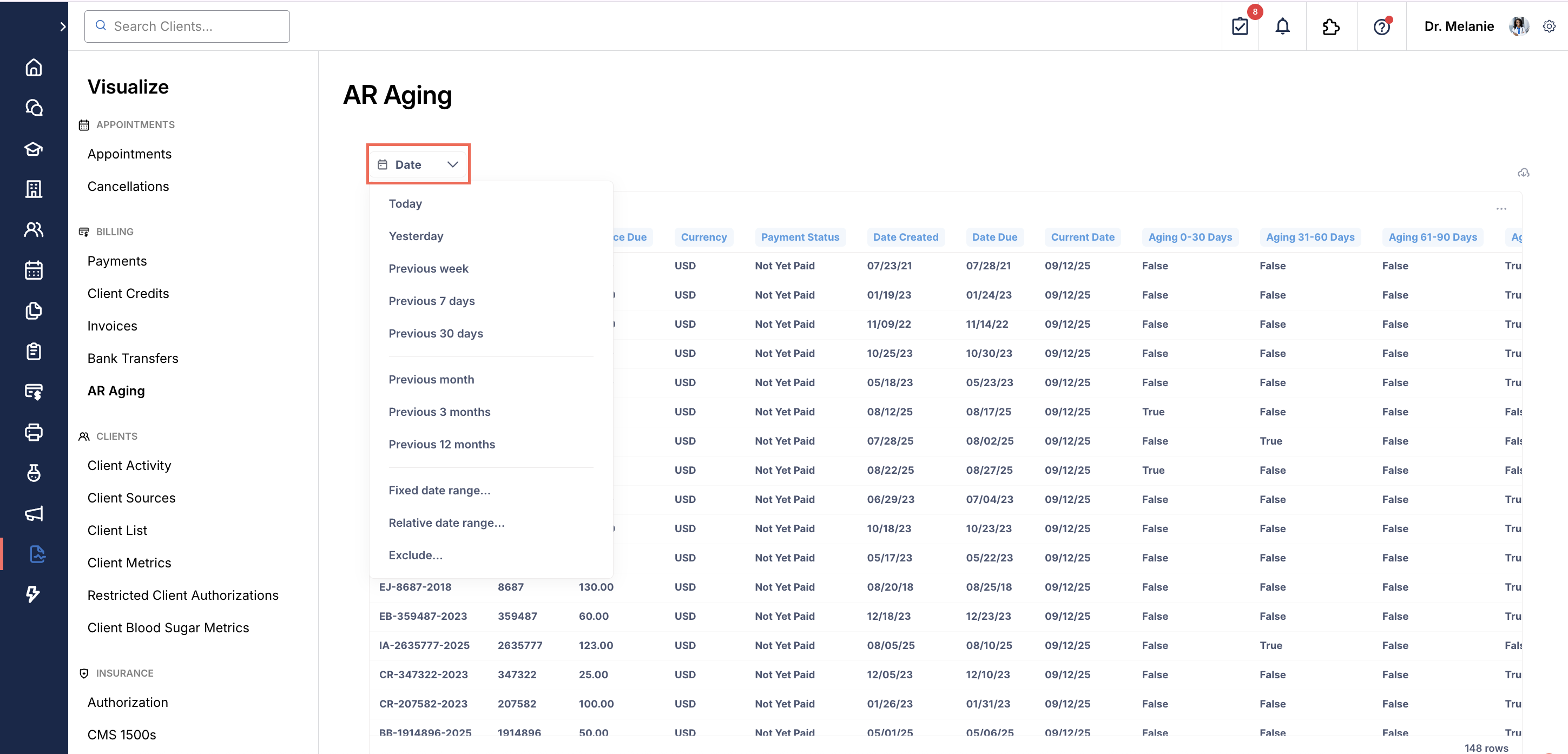1568x754 pixels.
Task: Expand the left sidebar chevron
Action: pyautogui.click(x=63, y=26)
